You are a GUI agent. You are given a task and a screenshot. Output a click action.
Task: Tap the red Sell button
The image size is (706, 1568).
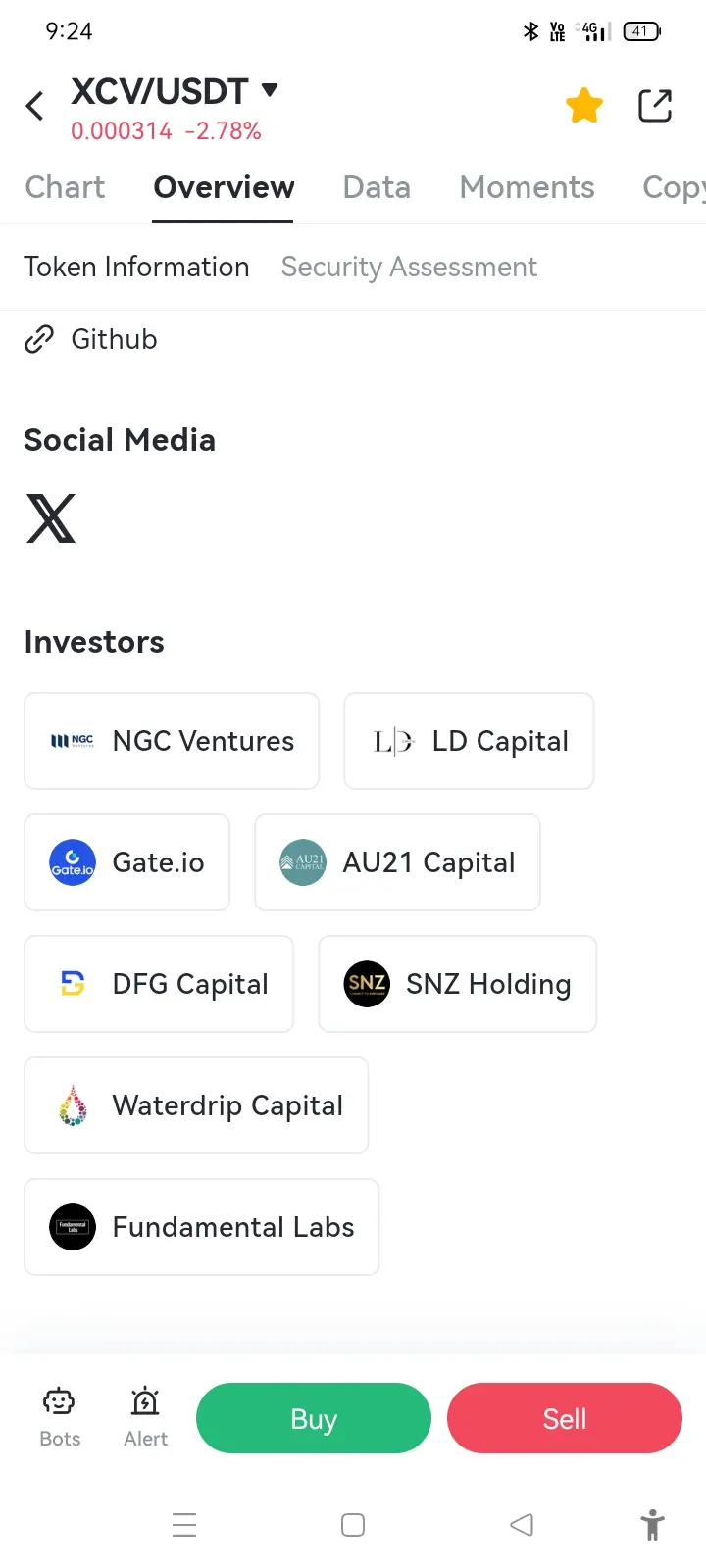coord(565,1418)
